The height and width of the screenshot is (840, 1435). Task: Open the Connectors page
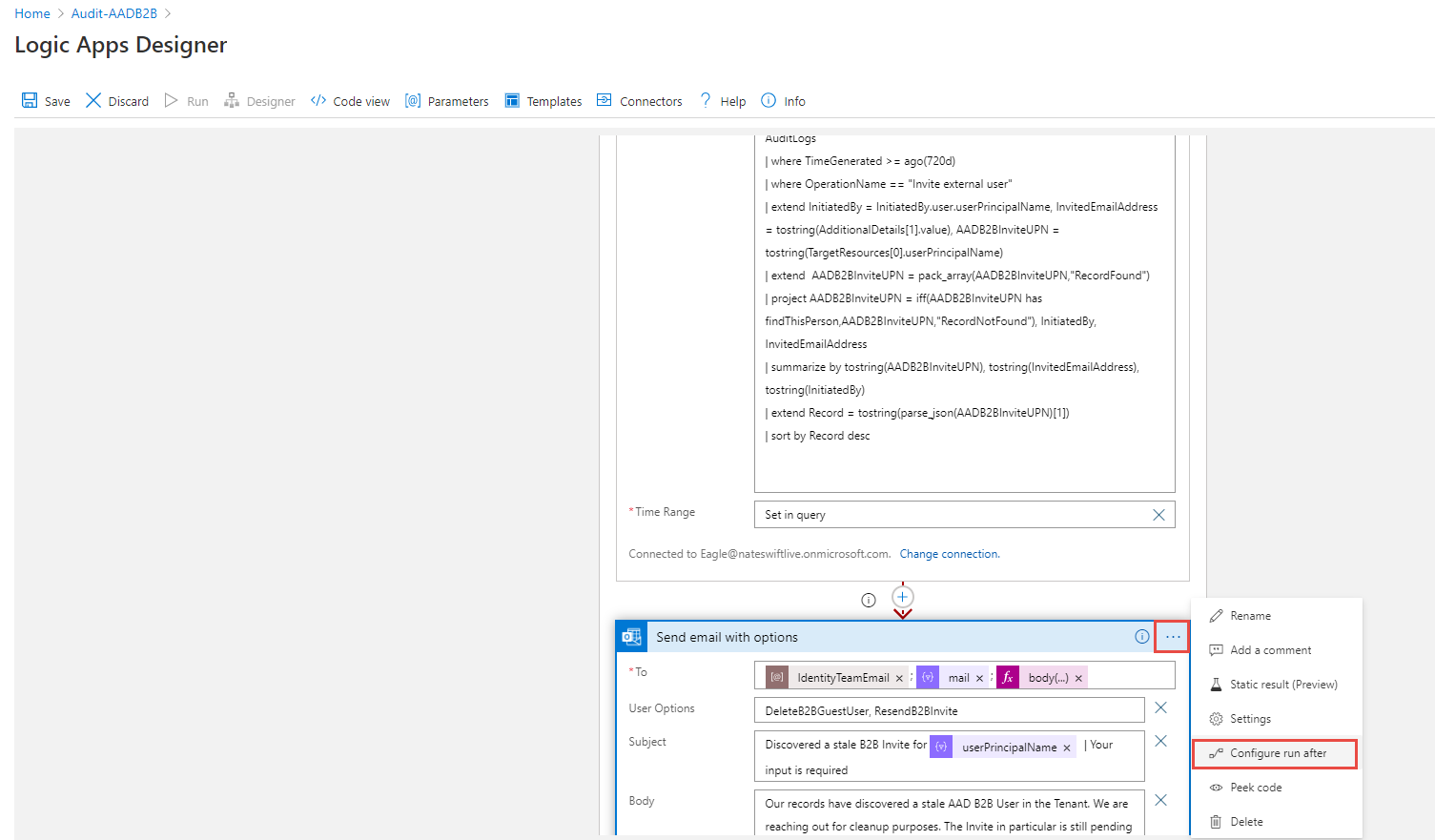[640, 101]
